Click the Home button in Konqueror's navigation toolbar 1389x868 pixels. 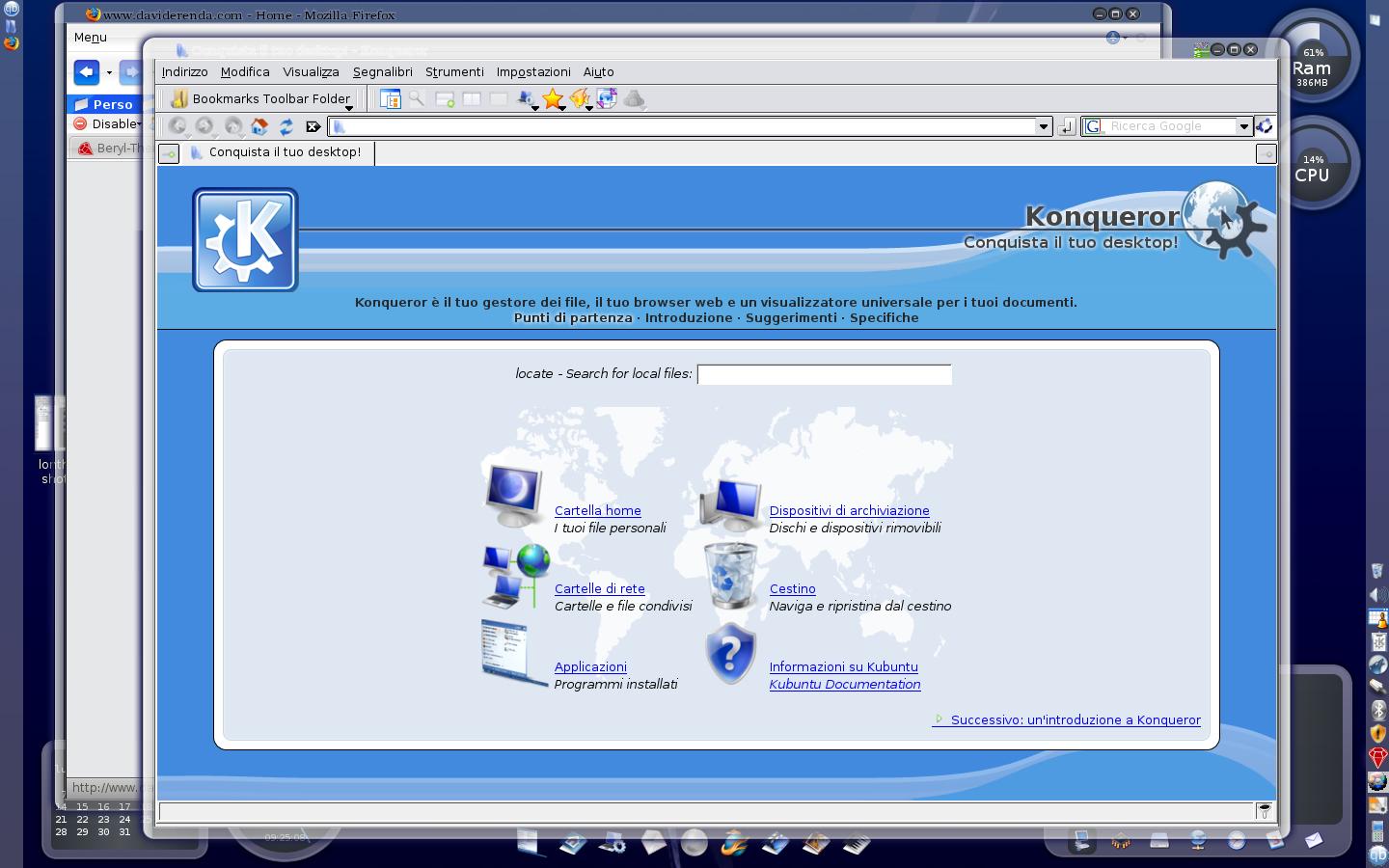[x=259, y=126]
